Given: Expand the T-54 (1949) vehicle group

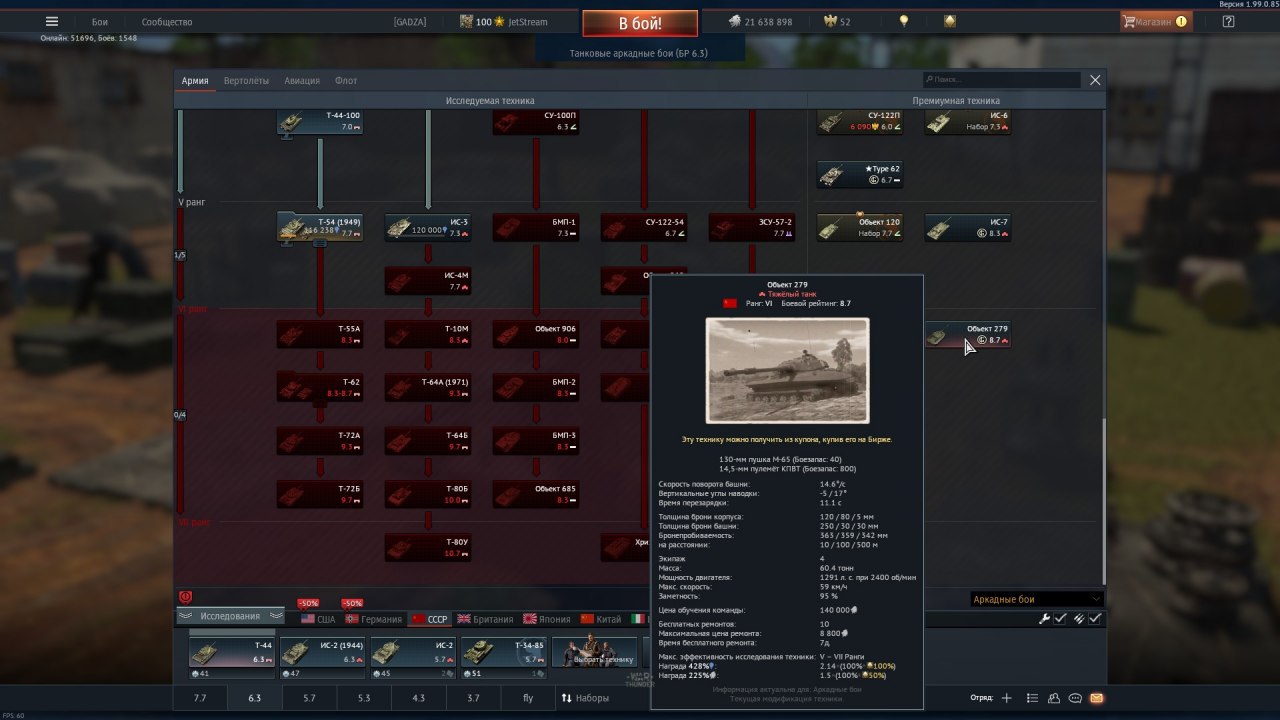Looking at the screenshot, I should coord(320,227).
